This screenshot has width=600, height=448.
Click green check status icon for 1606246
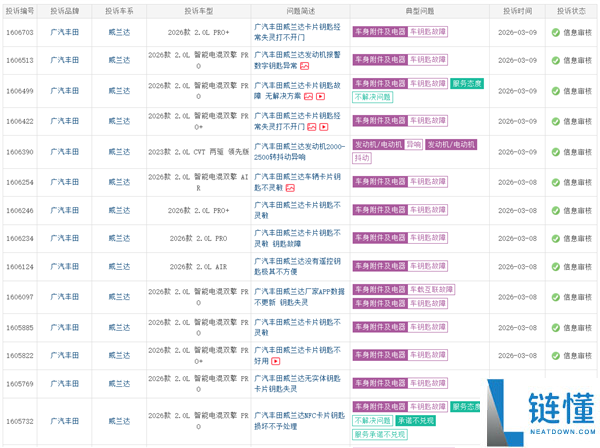pyautogui.click(x=556, y=210)
